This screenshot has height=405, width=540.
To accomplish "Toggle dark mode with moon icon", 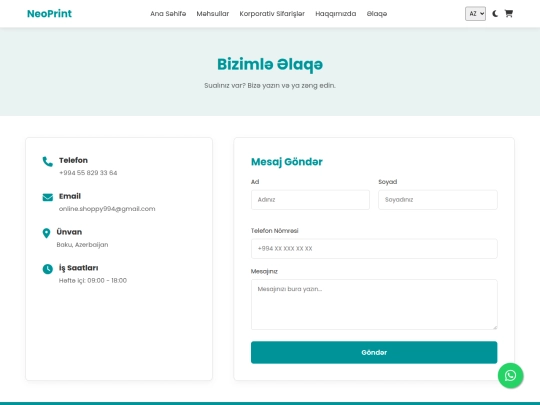I will pos(495,14).
